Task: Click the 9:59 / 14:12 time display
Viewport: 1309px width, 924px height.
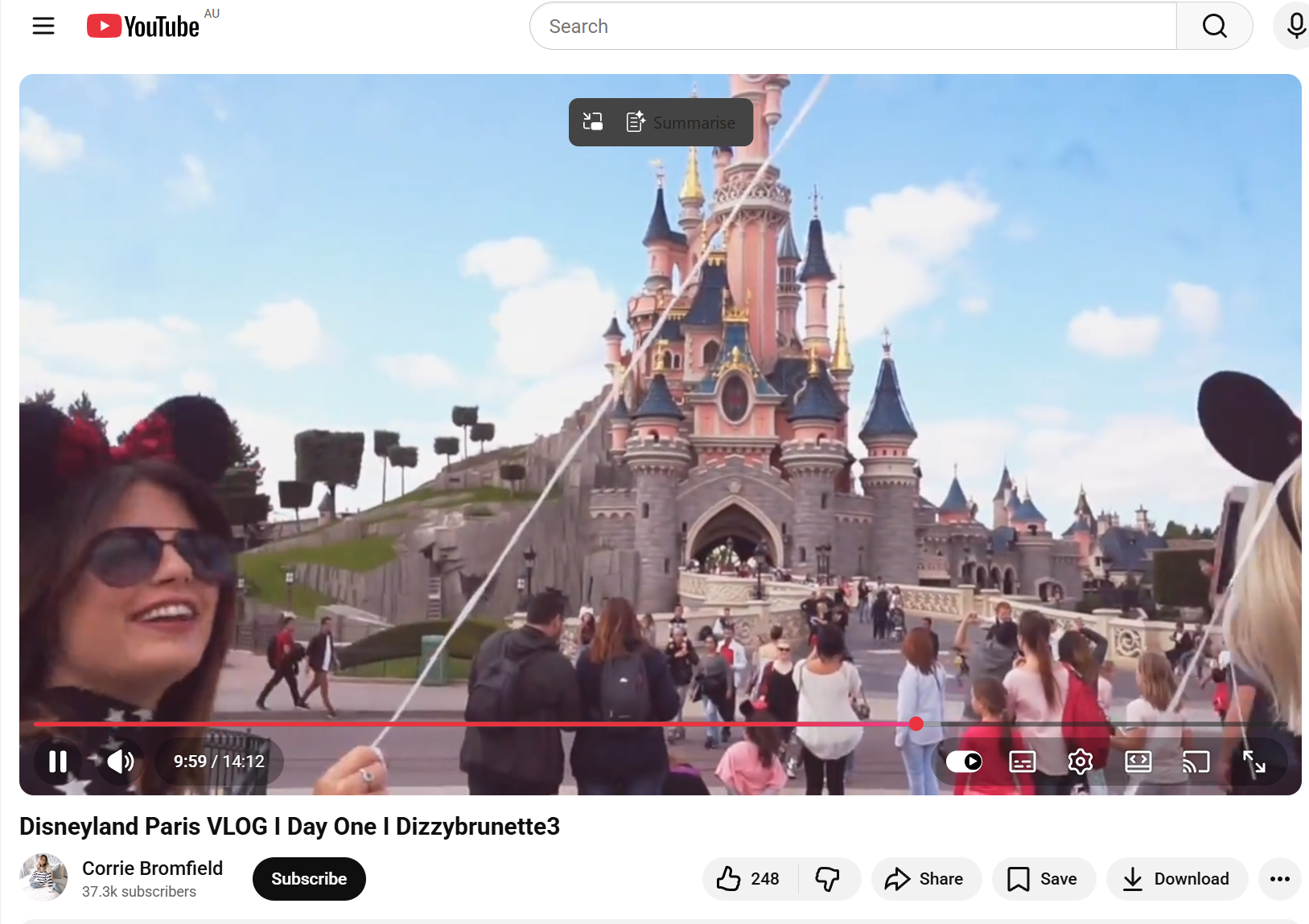Action: pos(219,762)
